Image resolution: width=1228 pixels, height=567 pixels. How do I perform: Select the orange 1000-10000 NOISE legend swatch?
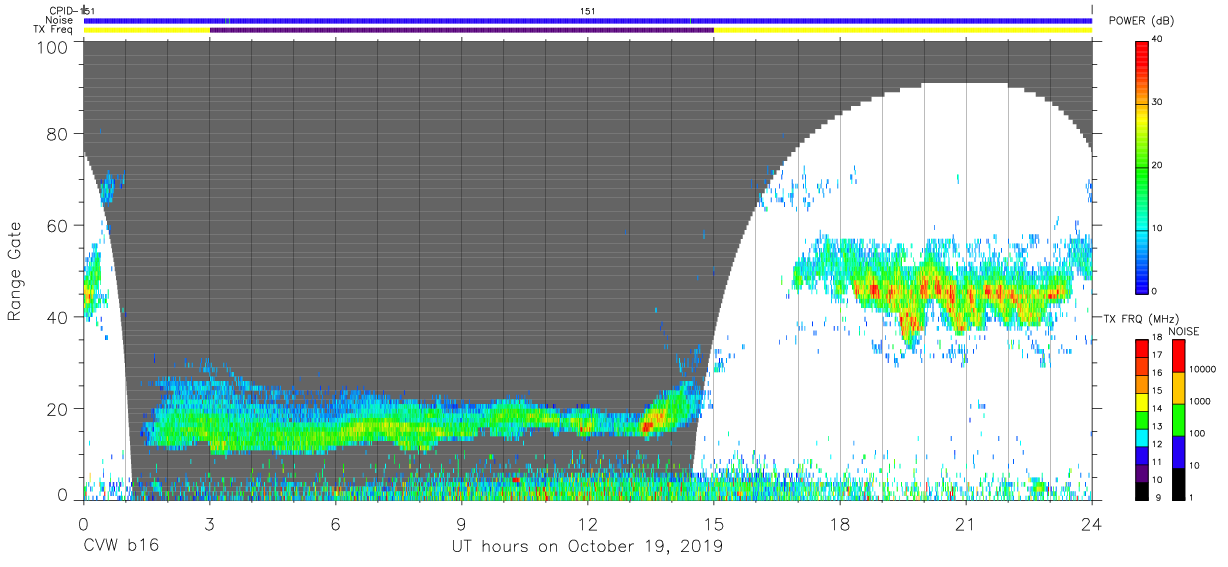tap(1178, 388)
